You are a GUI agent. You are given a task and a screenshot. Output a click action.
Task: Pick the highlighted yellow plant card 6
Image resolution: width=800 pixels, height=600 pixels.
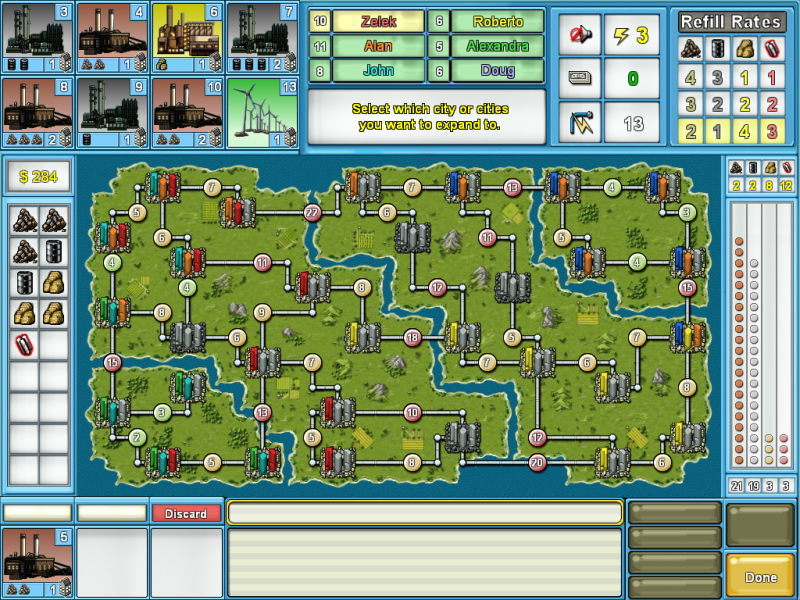(187, 38)
